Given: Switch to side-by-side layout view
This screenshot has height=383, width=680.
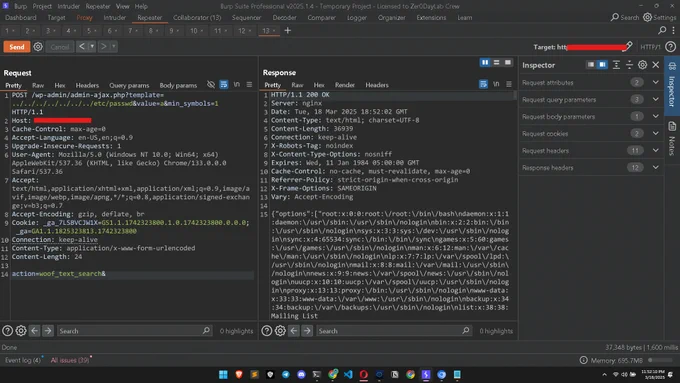Looking at the screenshot, I should click(x=485, y=62).
